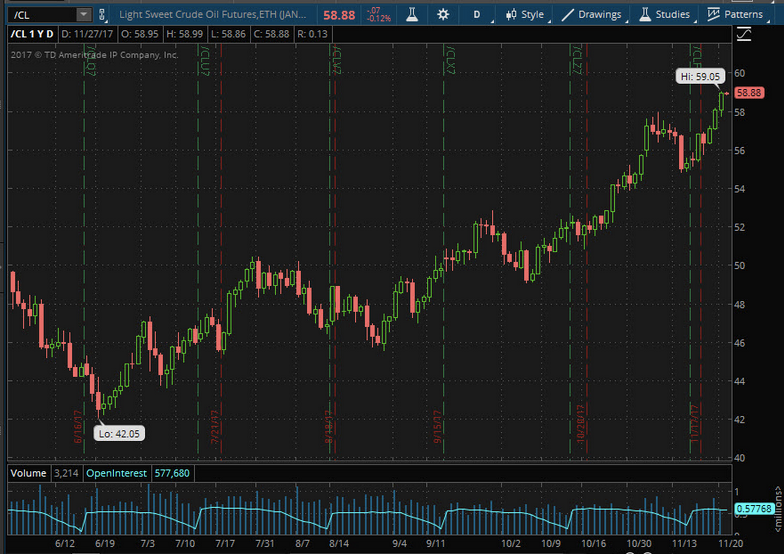Image resolution: width=784 pixels, height=554 pixels.
Task: Click the 11/17/17 expiration marker label
Action: pyautogui.click(x=694, y=424)
